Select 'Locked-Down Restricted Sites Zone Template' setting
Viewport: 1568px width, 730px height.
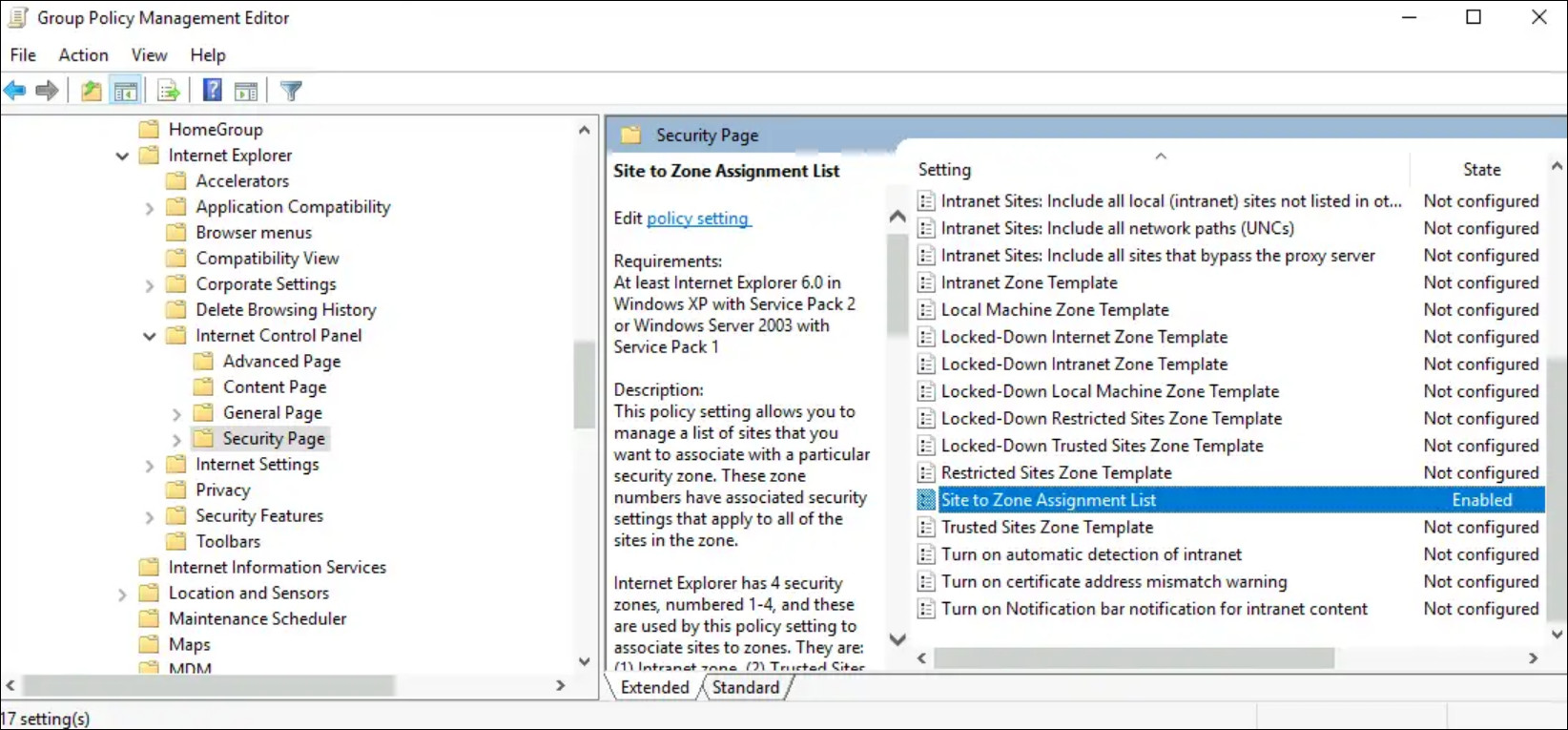[x=1112, y=418]
